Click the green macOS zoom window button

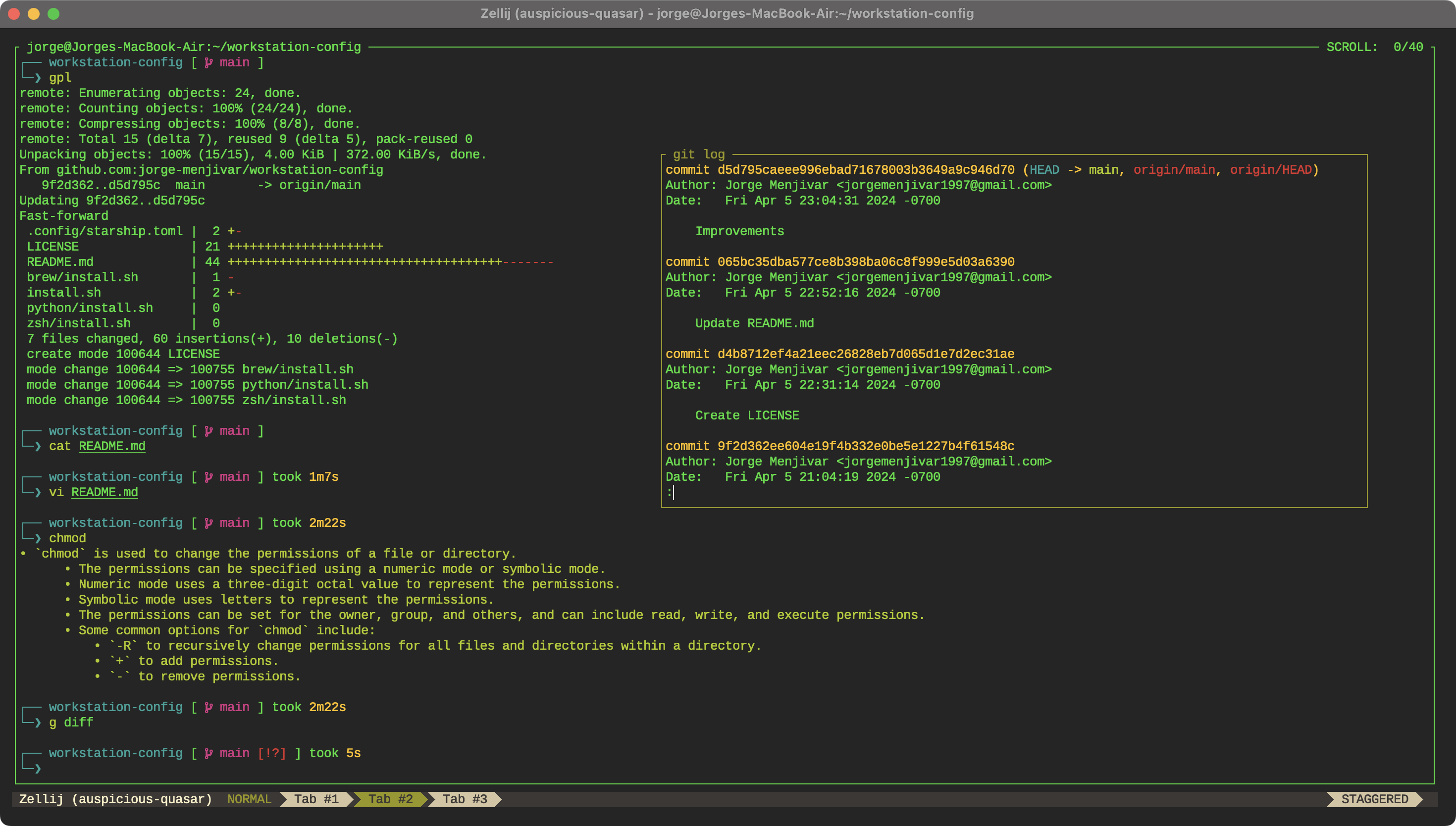click(x=53, y=13)
